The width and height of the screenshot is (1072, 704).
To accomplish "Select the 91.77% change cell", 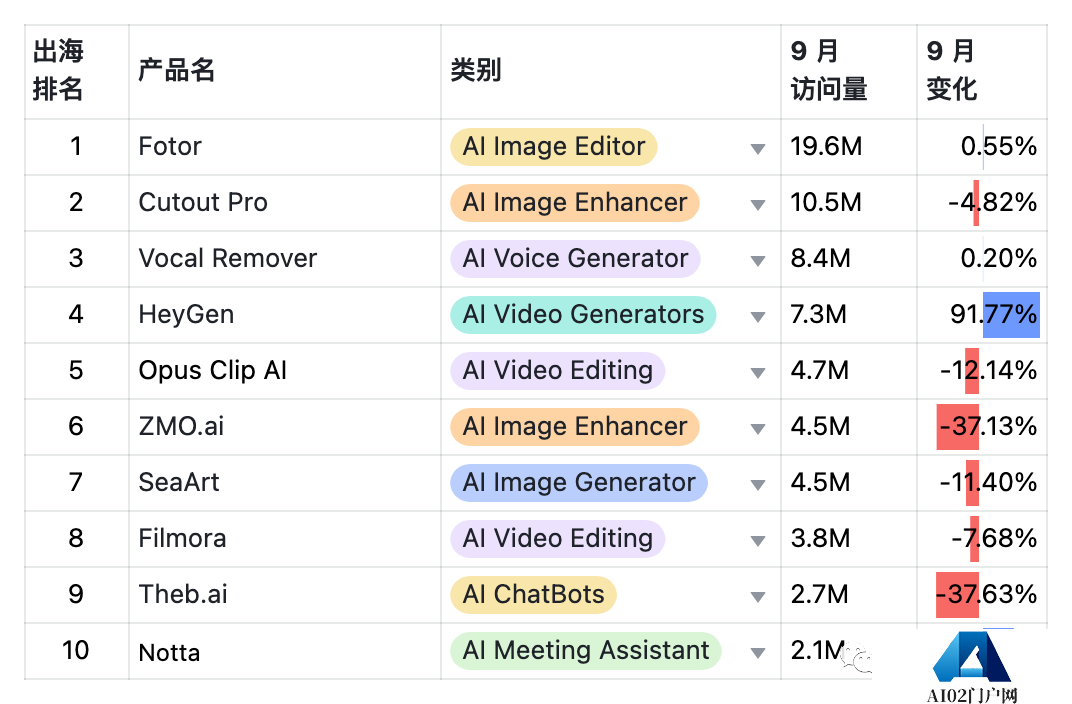I will pyautogui.click(x=981, y=315).
